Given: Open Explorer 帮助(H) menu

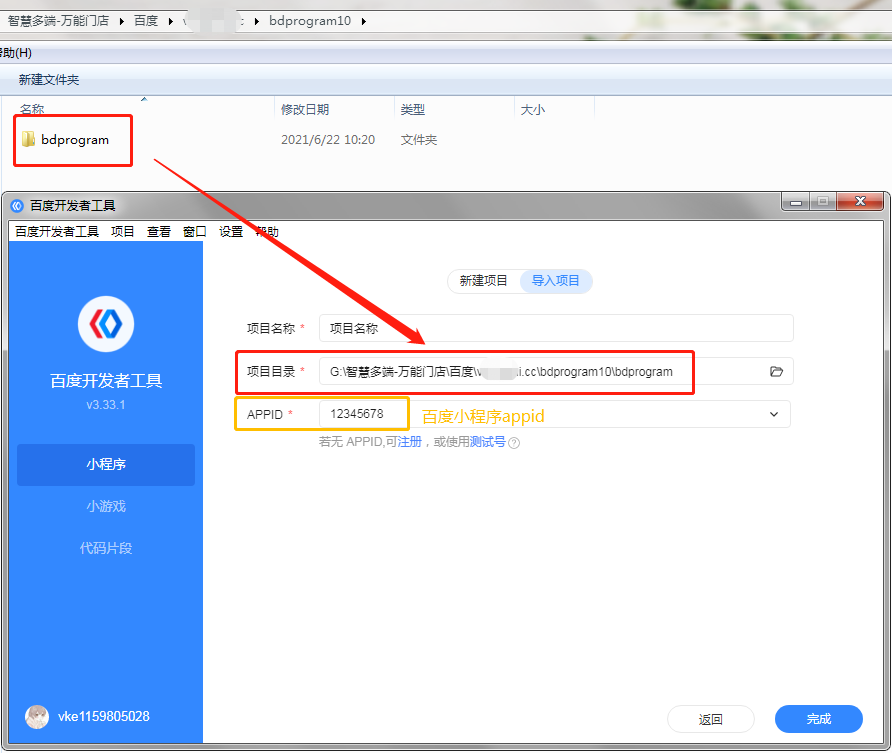Looking at the screenshot, I should 16,53.
